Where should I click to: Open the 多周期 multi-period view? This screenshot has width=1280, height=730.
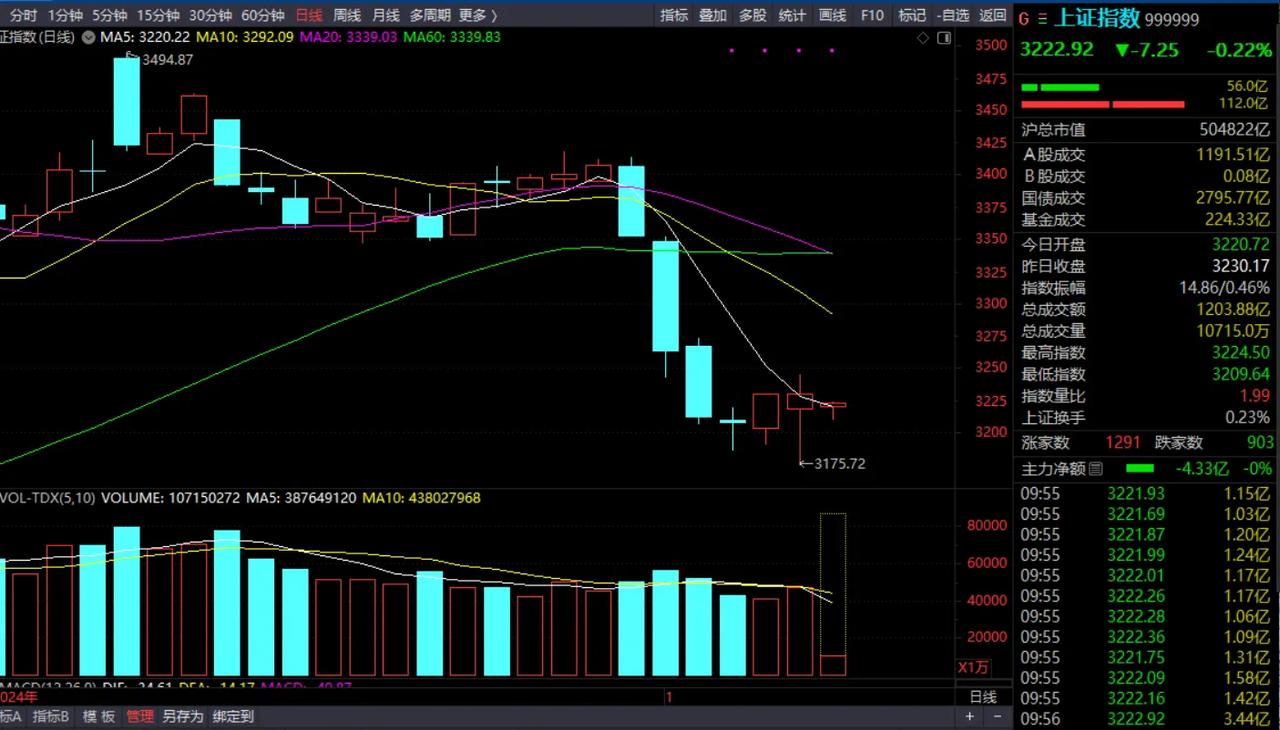click(x=430, y=15)
